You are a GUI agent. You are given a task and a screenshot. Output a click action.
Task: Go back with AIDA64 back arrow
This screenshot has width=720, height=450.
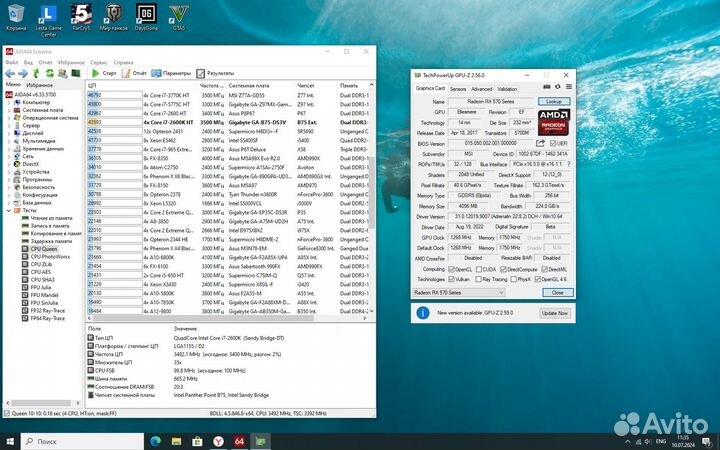pos(10,73)
